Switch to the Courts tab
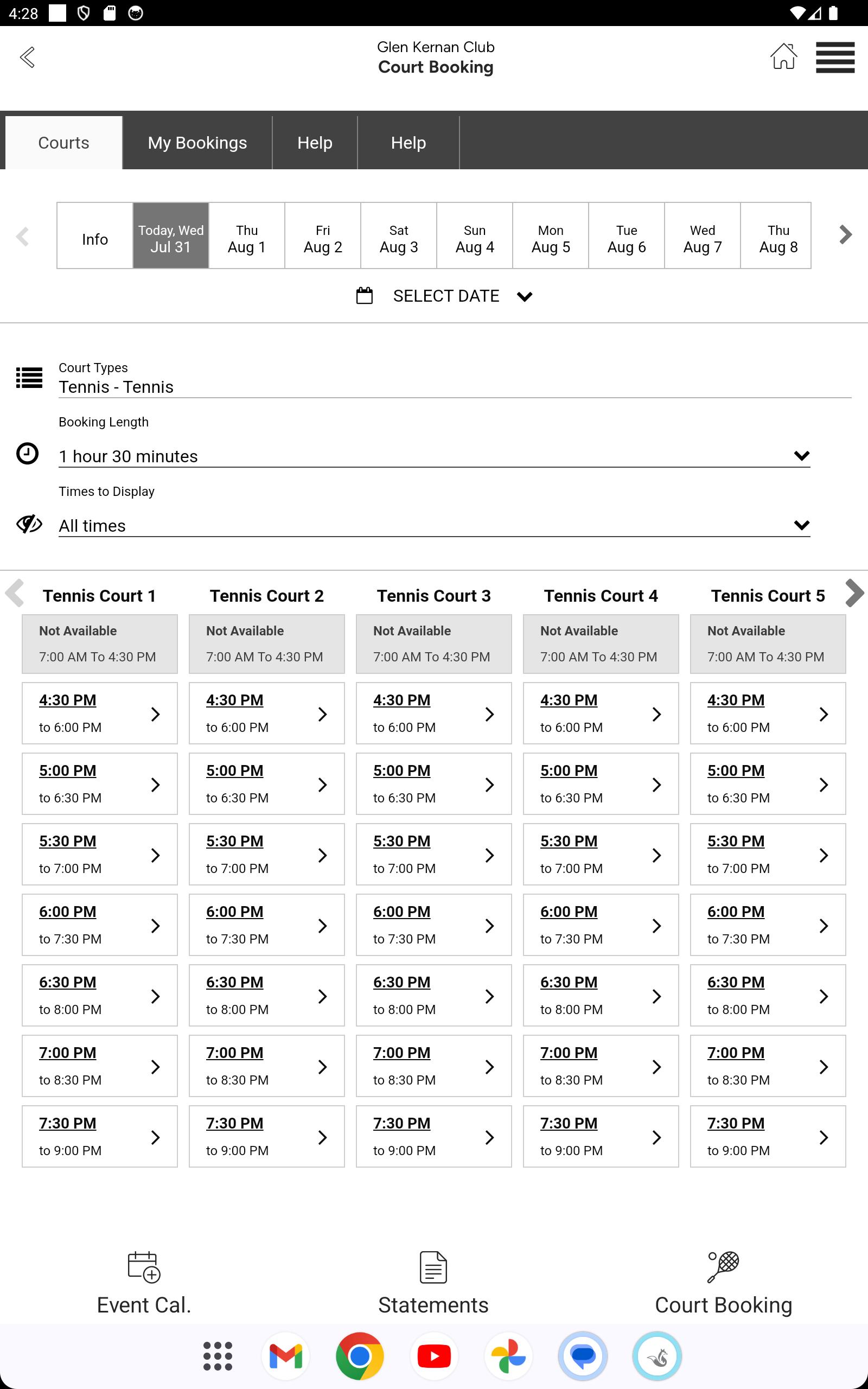Screen dimensions: 868x1389 click(x=63, y=142)
